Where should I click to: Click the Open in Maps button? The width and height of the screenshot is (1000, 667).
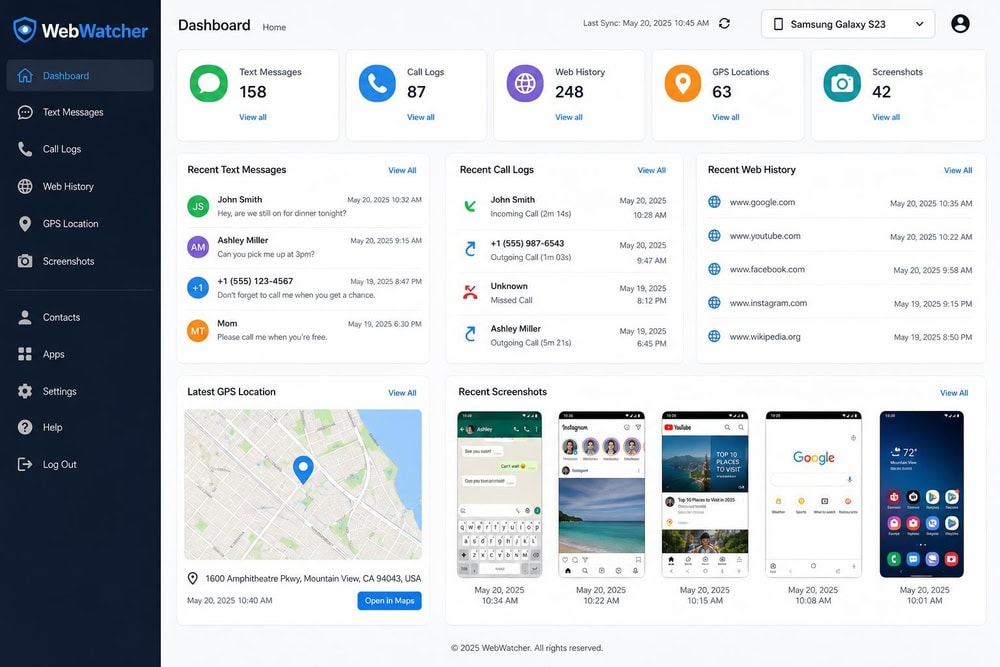[x=389, y=601]
